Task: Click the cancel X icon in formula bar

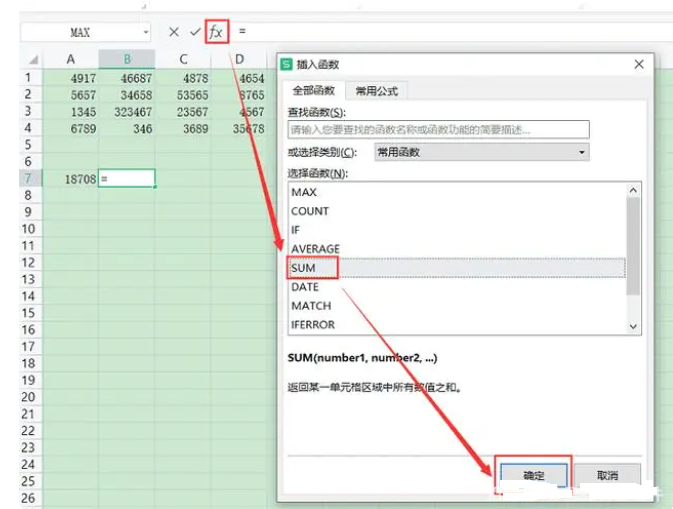Action: coord(174,32)
